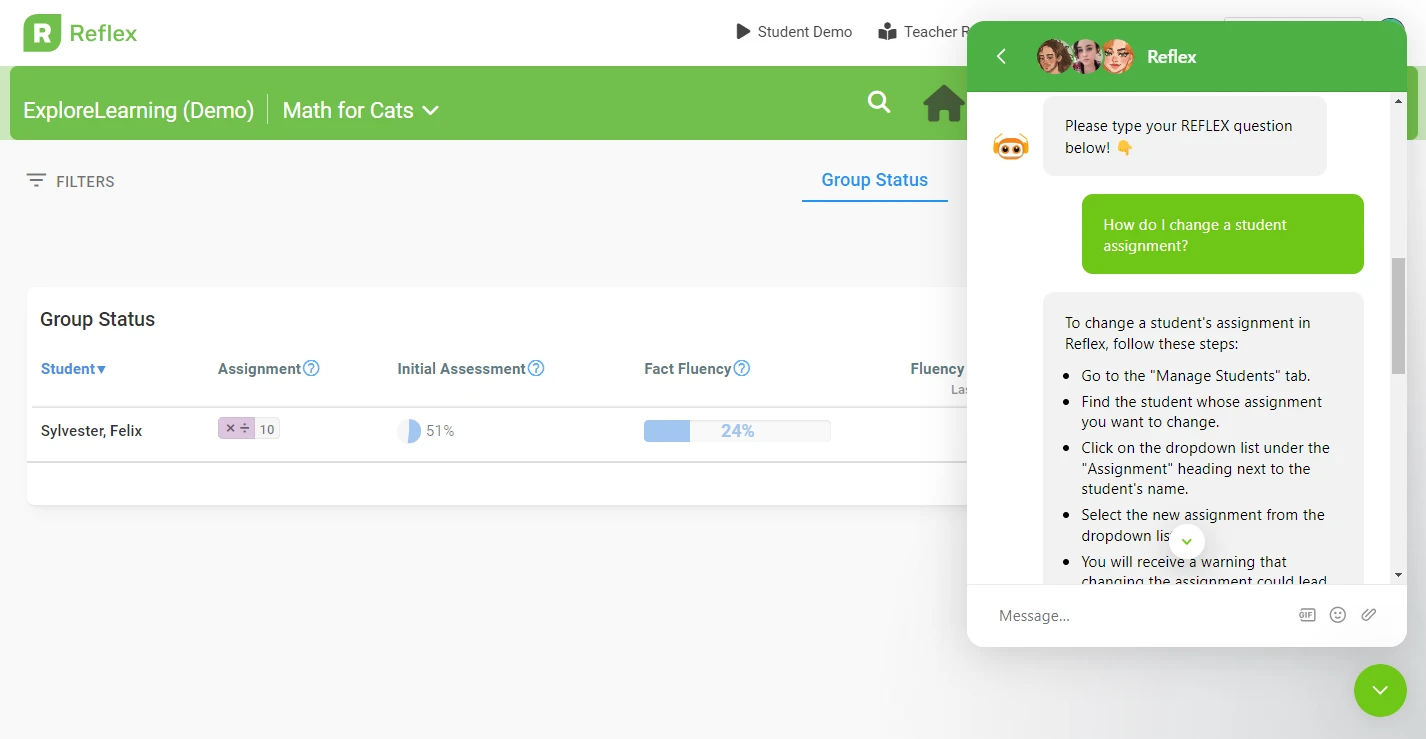Open the search magnifier in green bar
Viewport: 1426px width, 739px height.
[x=879, y=101]
